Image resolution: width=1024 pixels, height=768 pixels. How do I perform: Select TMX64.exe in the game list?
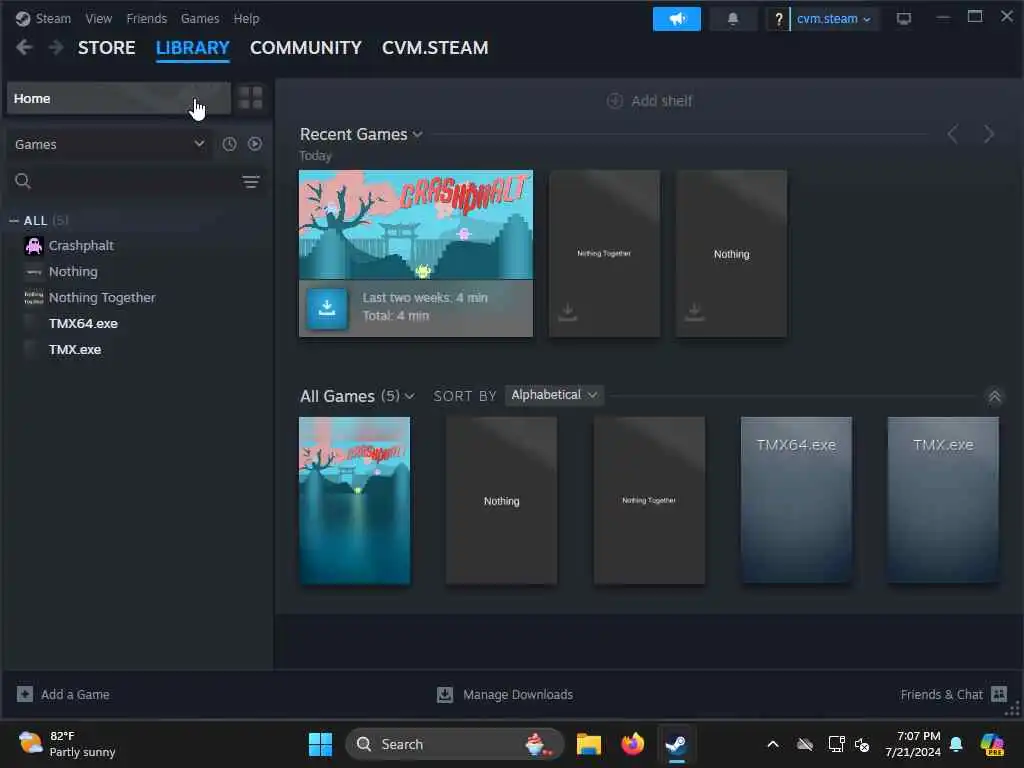pos(83,323)
